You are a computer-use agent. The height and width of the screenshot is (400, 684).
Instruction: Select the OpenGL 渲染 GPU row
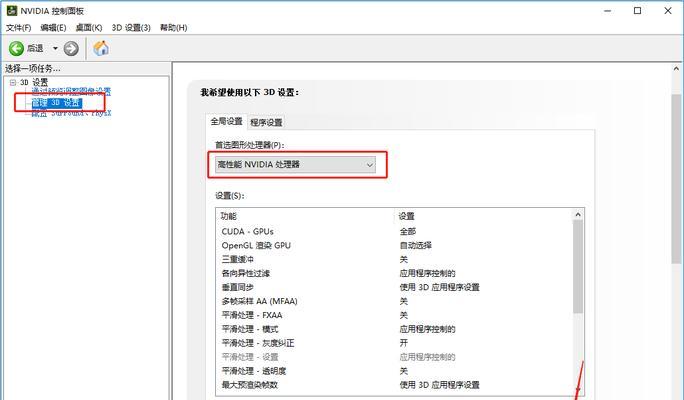[x=394, y=246]
